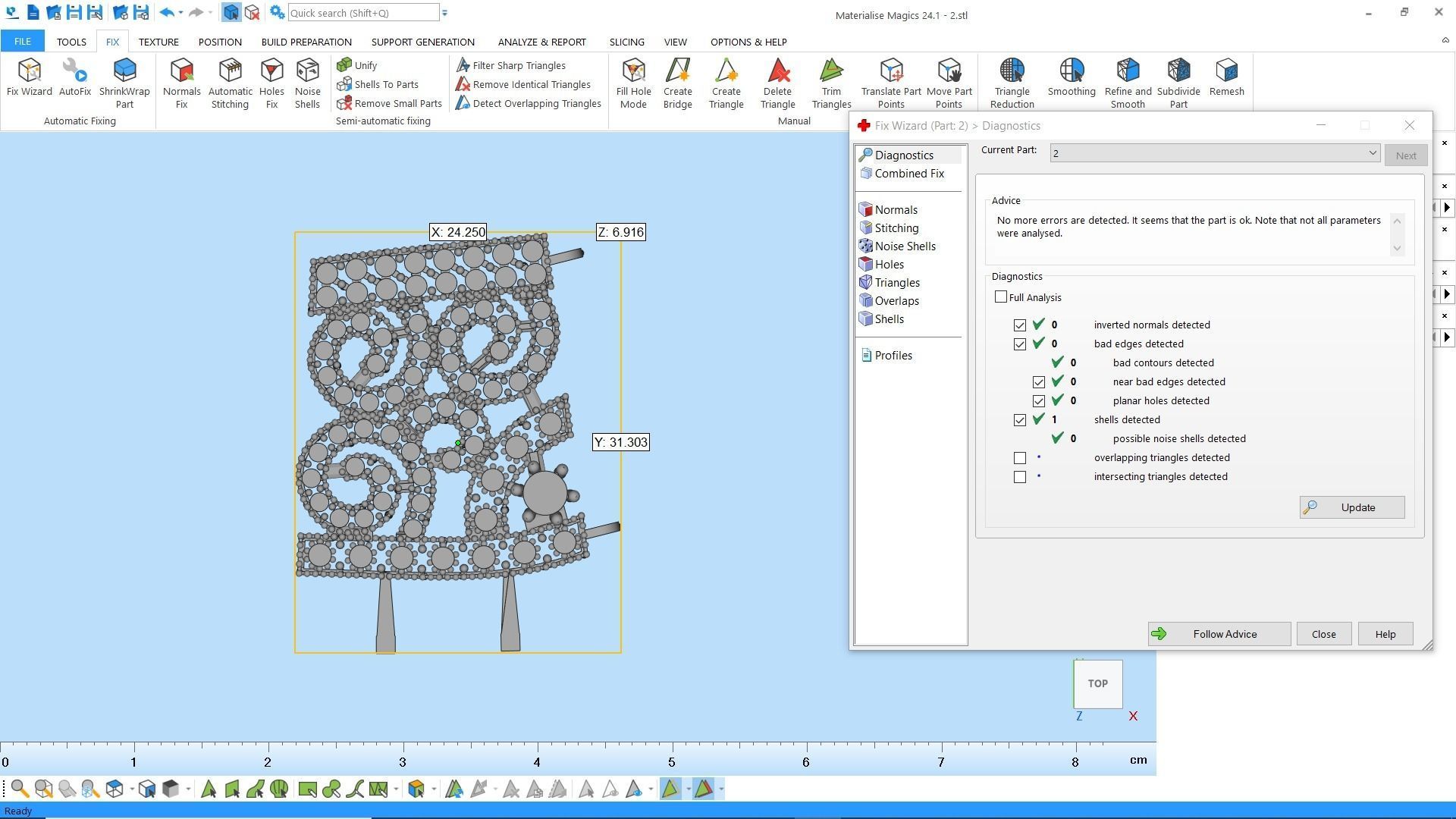Open the Quick search options dropdown
The image size is (1456, 819).
click(x=445, y=13)
